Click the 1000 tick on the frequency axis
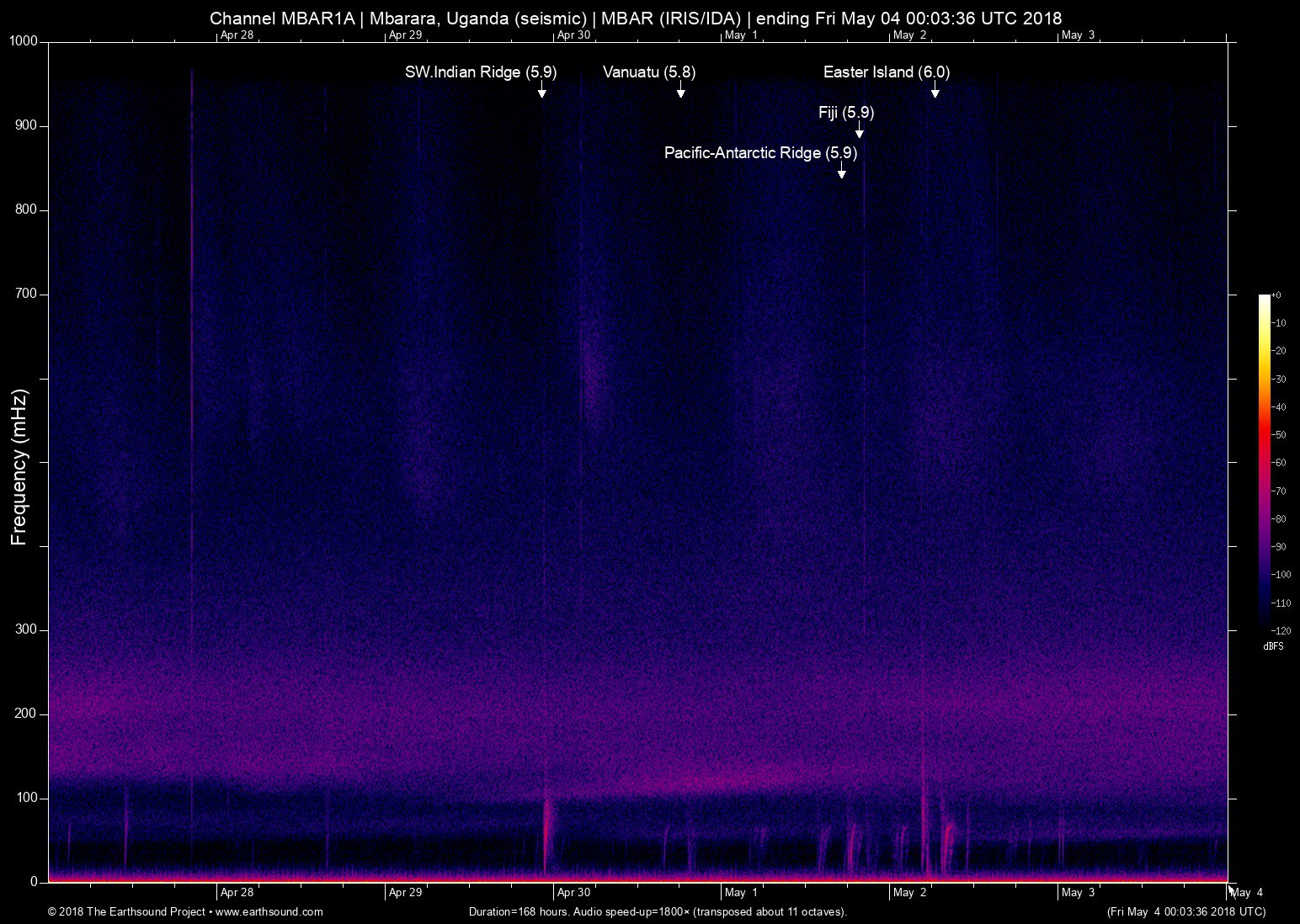1300x924 pixels. point(23,41)
